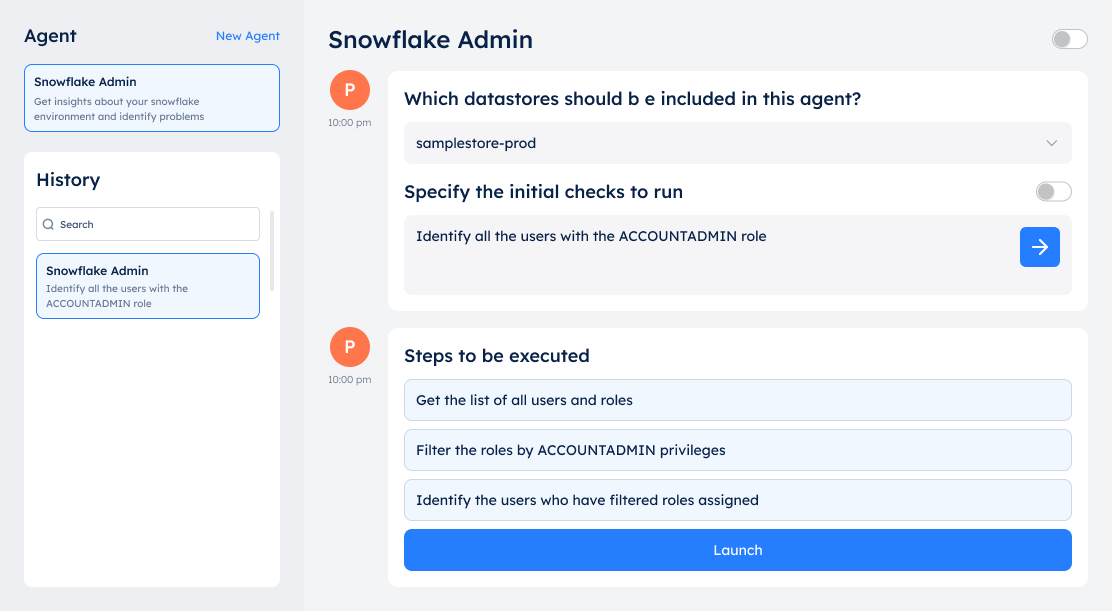This screenshot has height=611, width=1112.
Task: Click the first orange P avatar icon
Action: tap(349, 89)
